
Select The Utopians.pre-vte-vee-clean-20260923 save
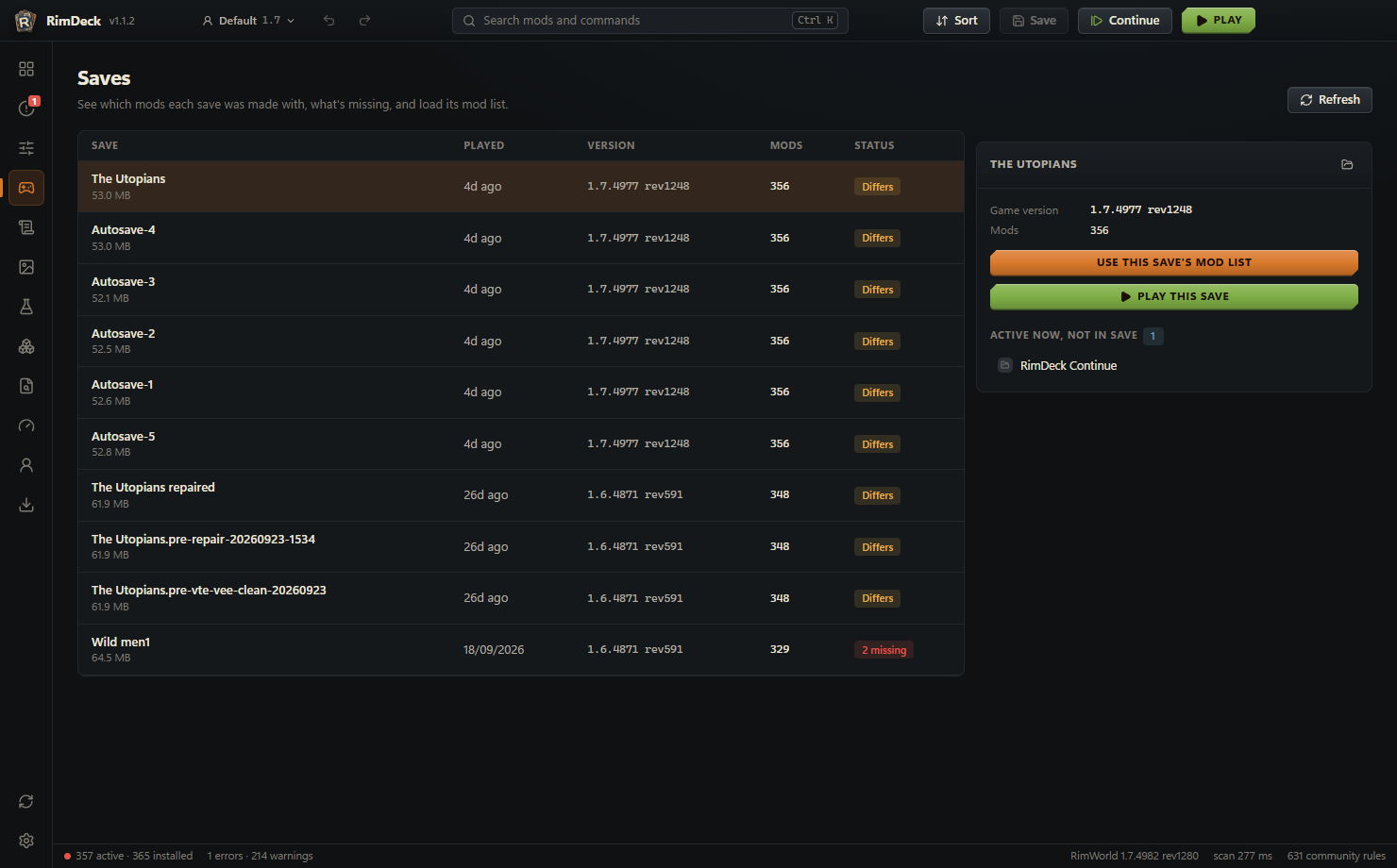(x=521, y=598)
